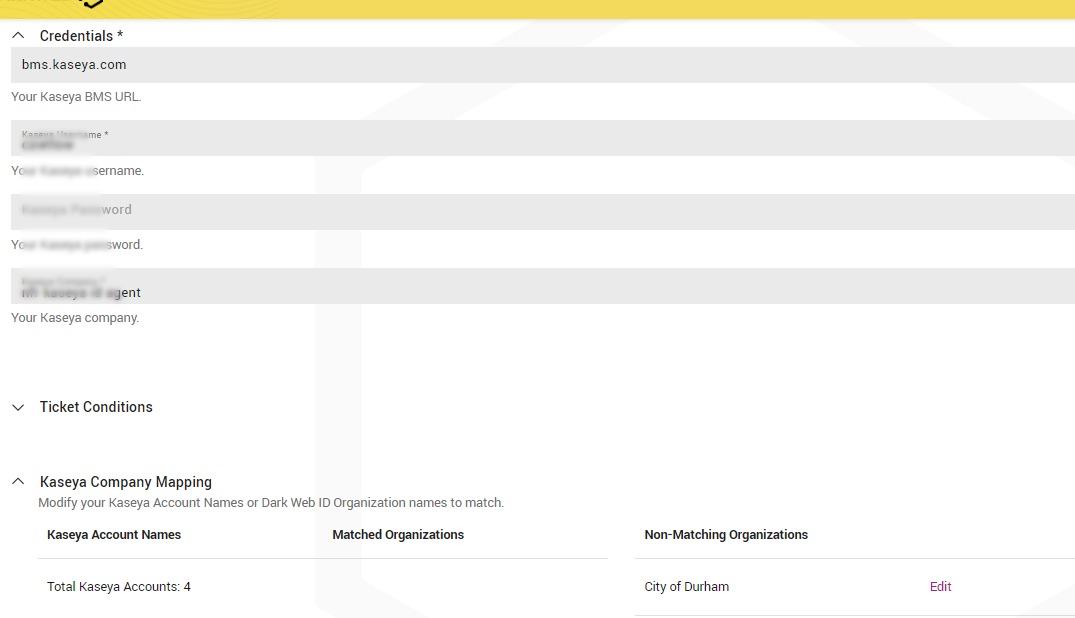Click the chevron beside Ticket Conditions

click(17, 406)
